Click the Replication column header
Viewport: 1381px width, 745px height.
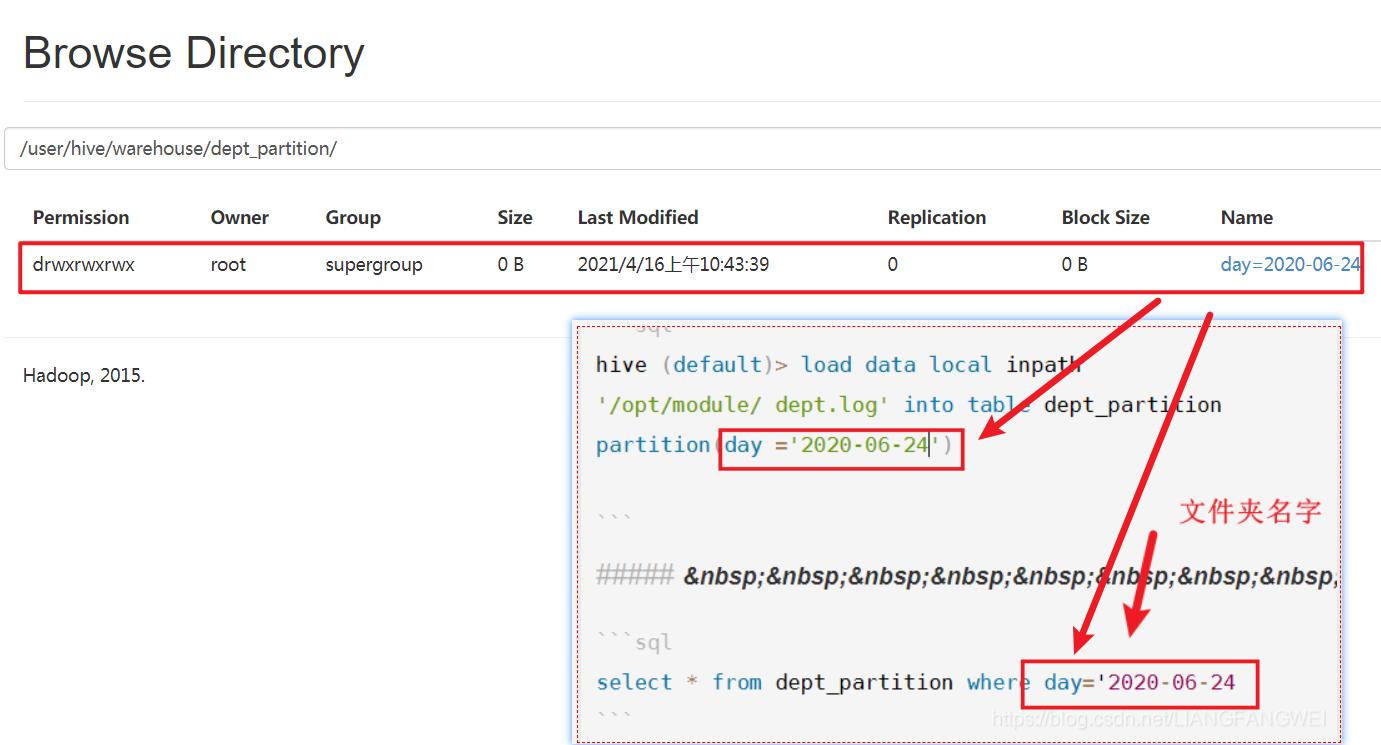[x=937, y=218]
